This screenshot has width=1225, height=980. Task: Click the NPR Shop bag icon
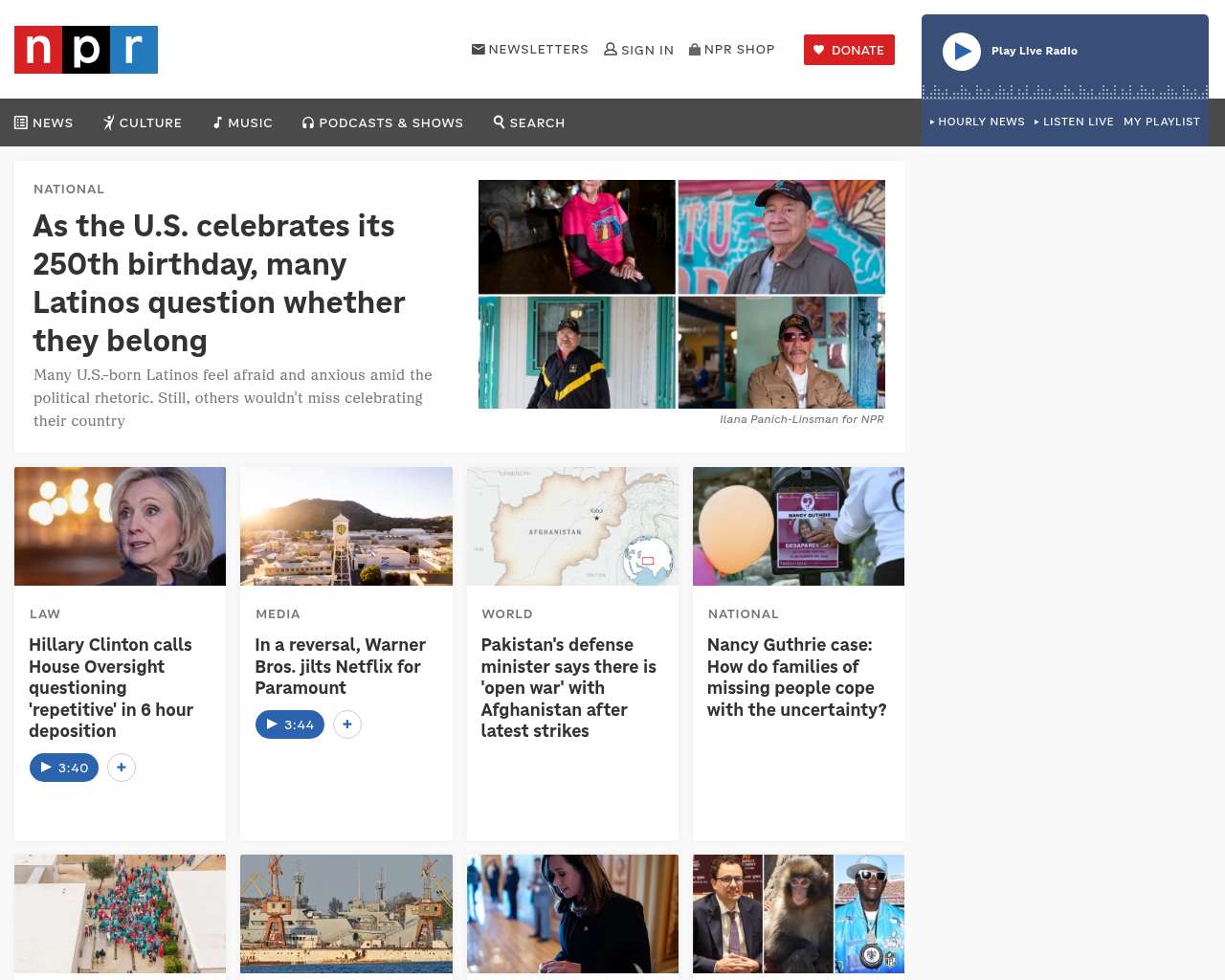click(695, 49)
